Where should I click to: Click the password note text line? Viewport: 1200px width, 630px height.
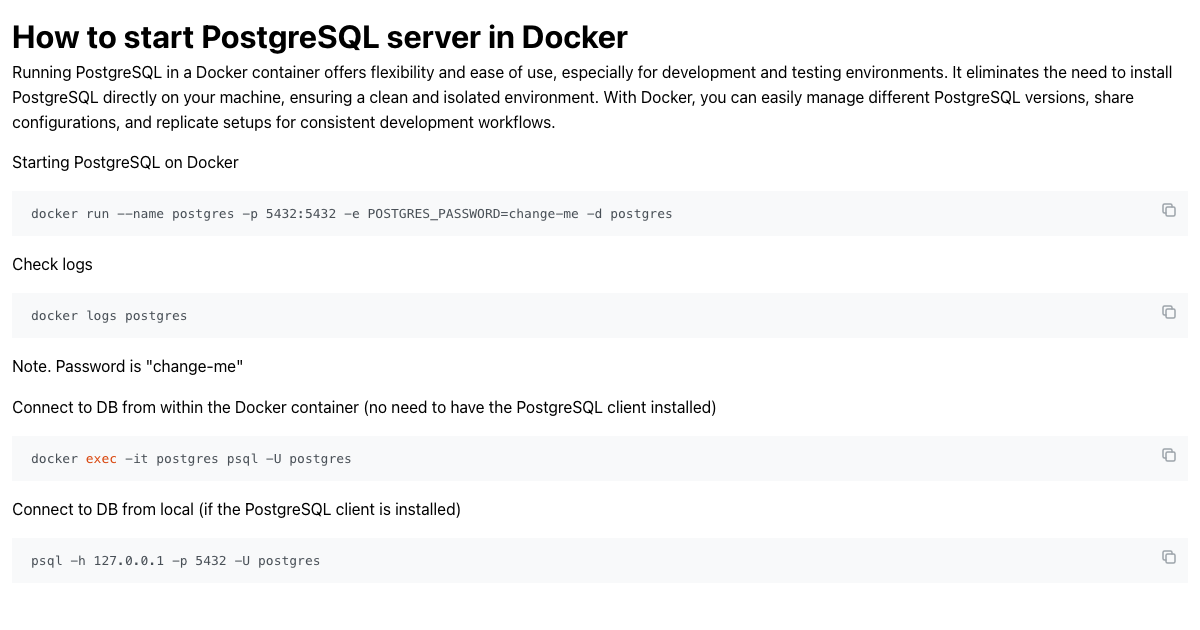click(128, 366)
